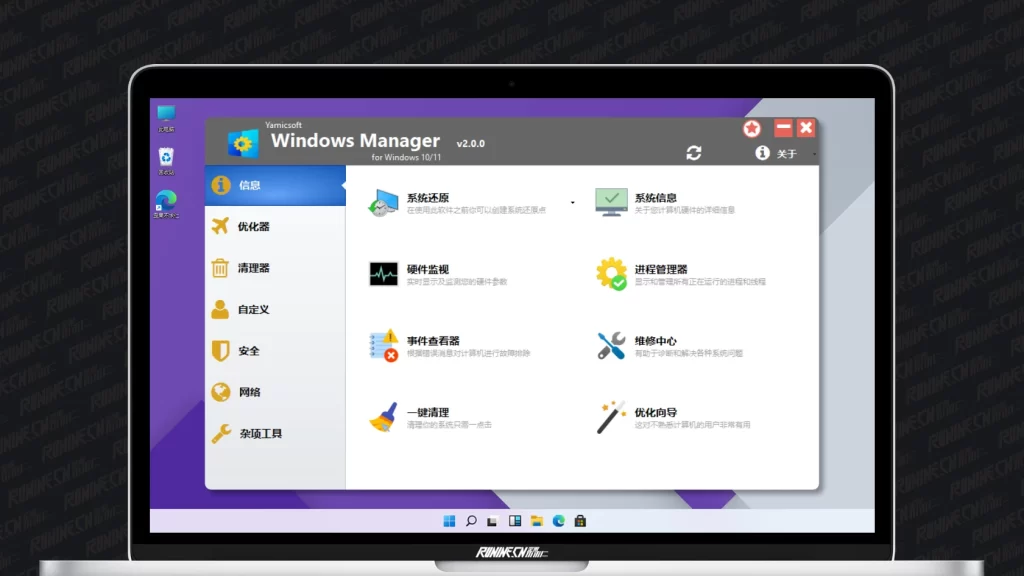1024x576 pixels.
Task: Start One-Click Cleaner (一键清理) broom icon
Action: (x=383, y=417)
